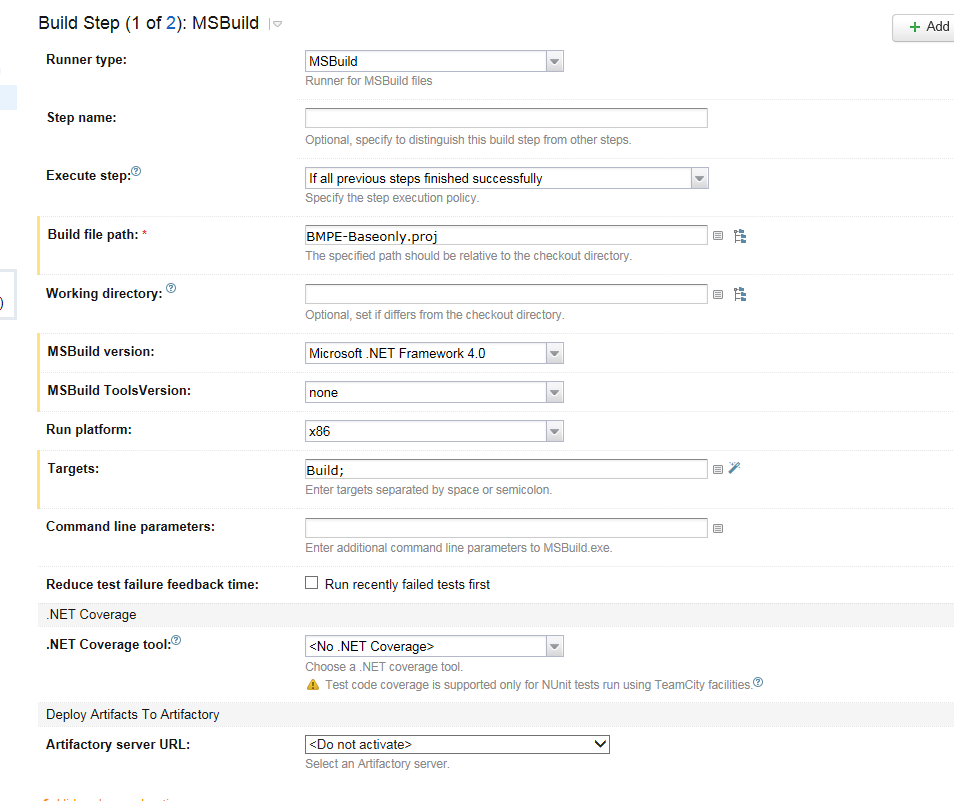Insert a parameter into Working directory field
954x801 pixels.
[x=718, y=294]
